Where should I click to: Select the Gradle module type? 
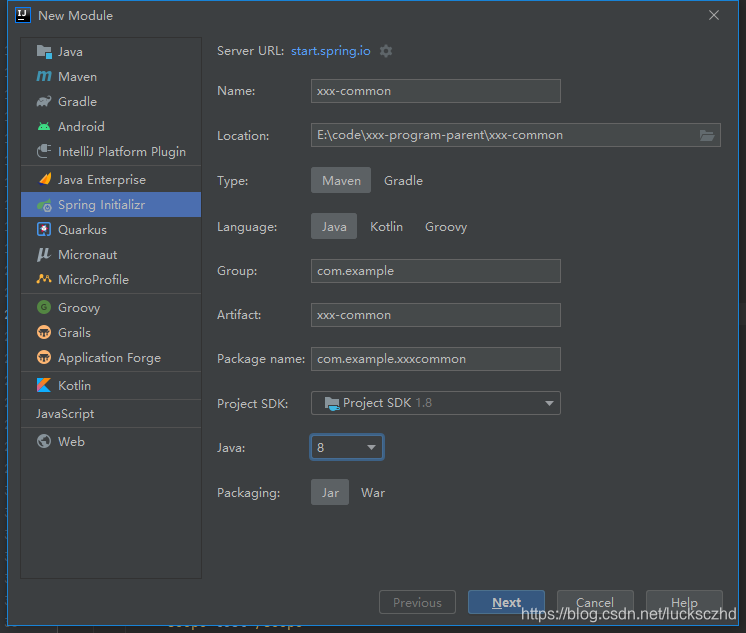click(x=111, y=101)
